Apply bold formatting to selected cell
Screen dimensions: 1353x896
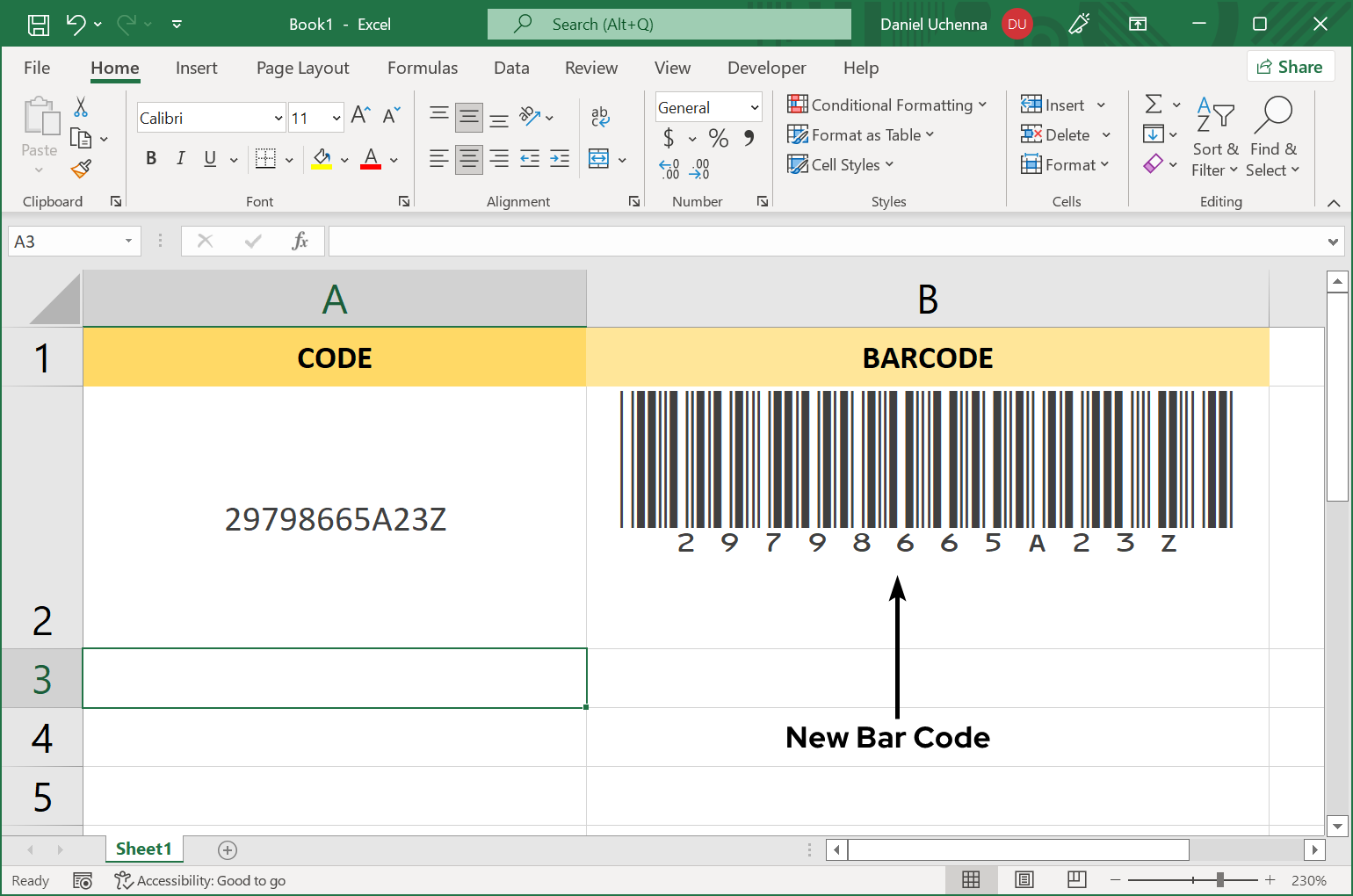pyautogui.click(x=151, y=158)
